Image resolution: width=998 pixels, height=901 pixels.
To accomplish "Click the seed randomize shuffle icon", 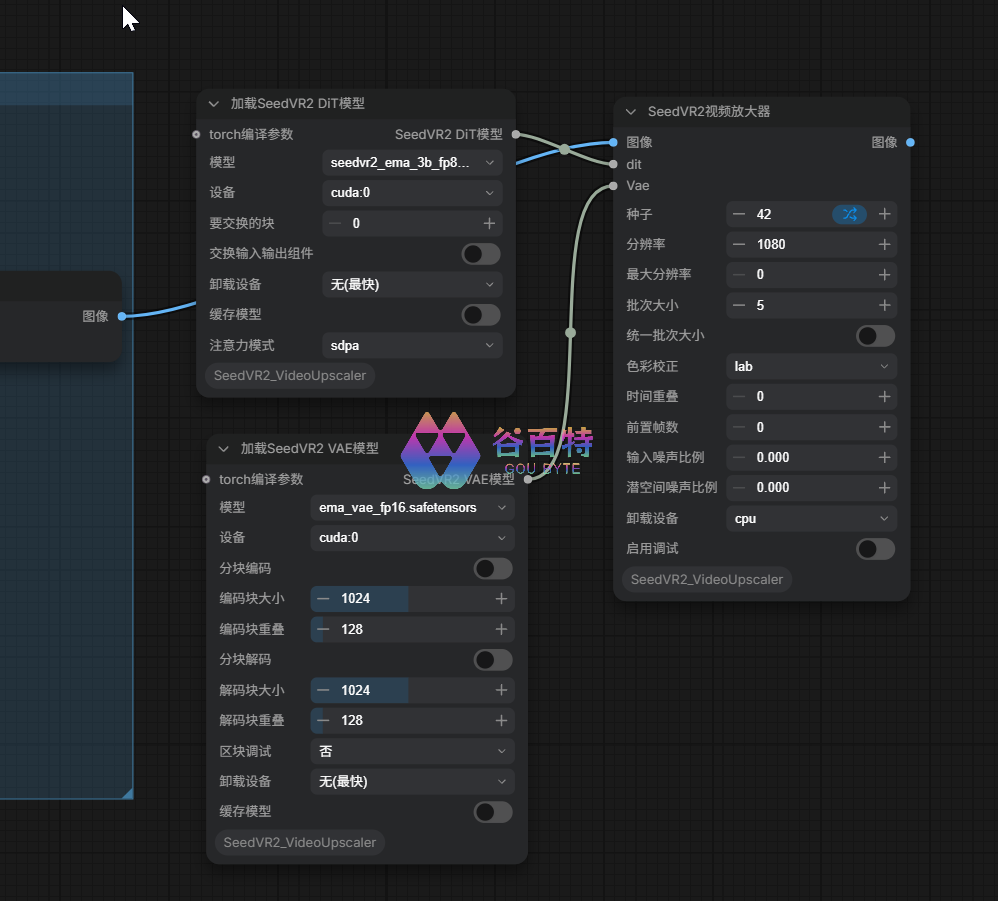I will tap(850, 214).
